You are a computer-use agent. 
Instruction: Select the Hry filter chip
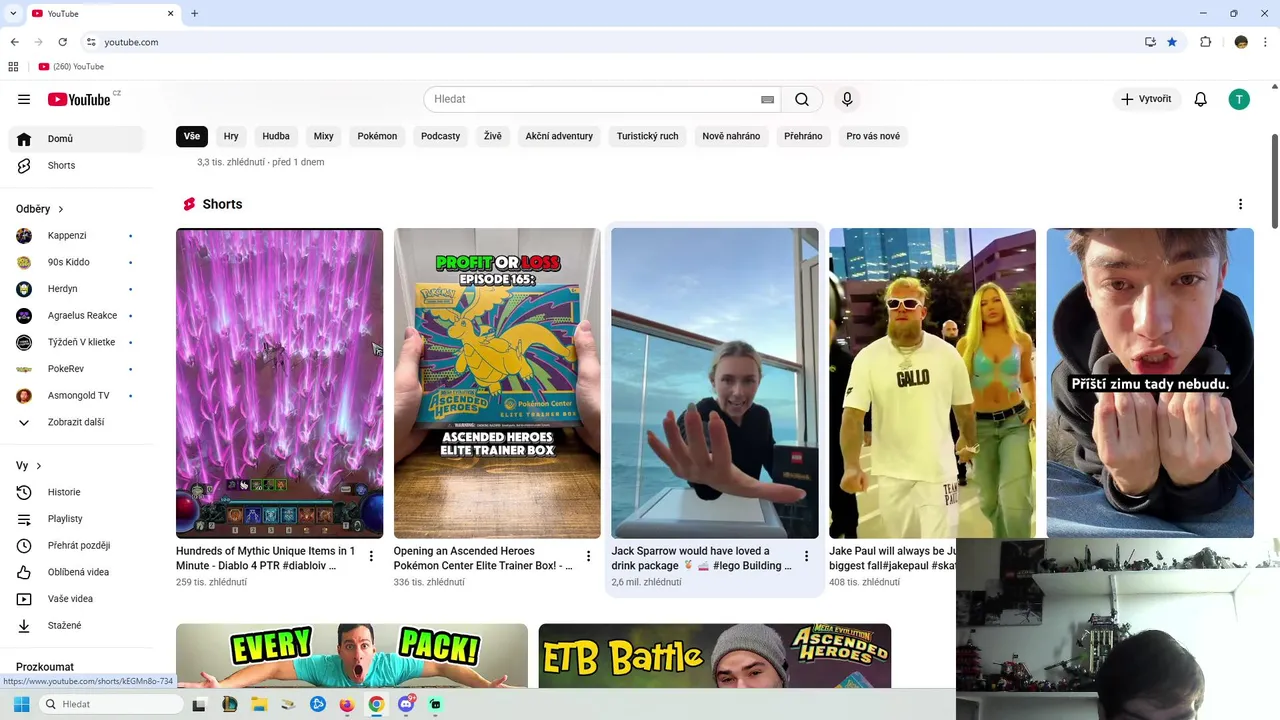point(231,136)
